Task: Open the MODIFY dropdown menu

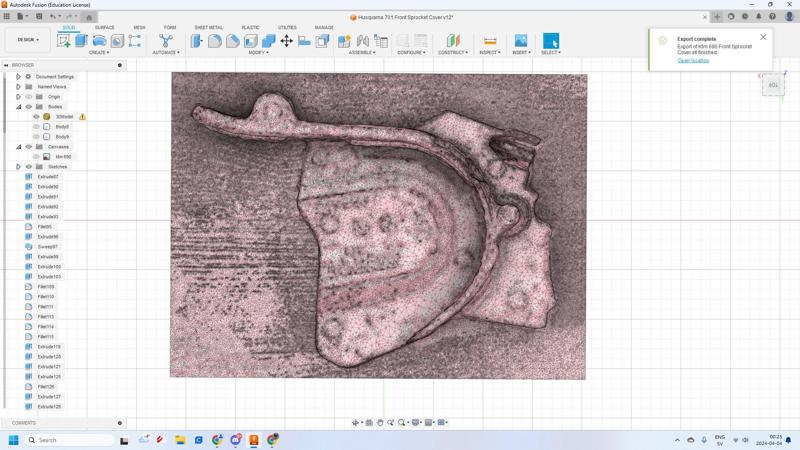Action: click(258, 53)
